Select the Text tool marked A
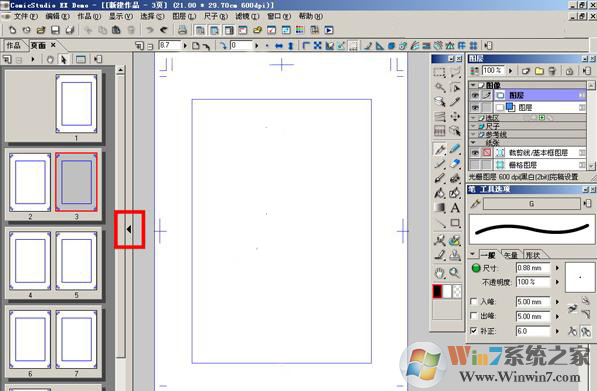The image size is (597, 391). 455,208
